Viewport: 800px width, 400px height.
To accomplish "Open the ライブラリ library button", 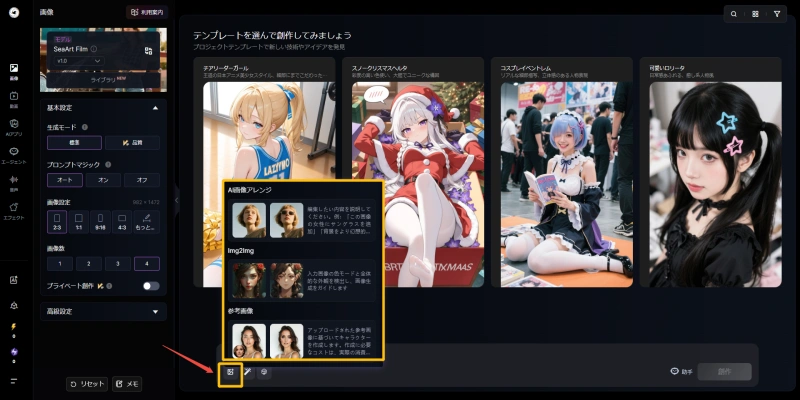I will point(104,80).
